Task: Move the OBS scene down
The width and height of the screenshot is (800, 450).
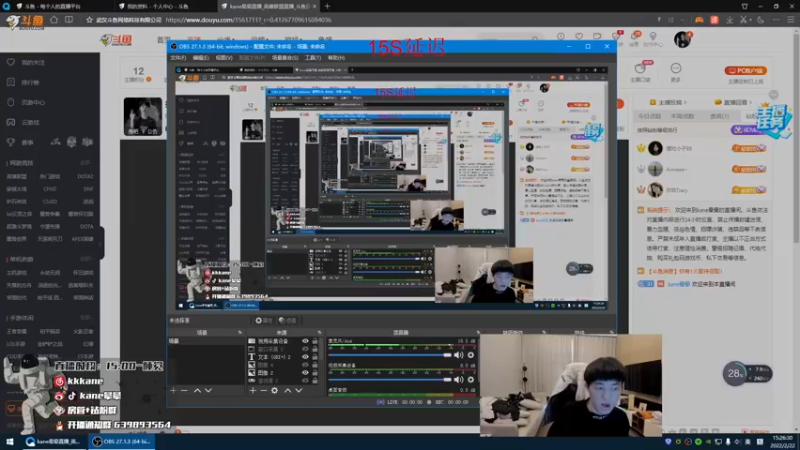Action: click(208, 390)
